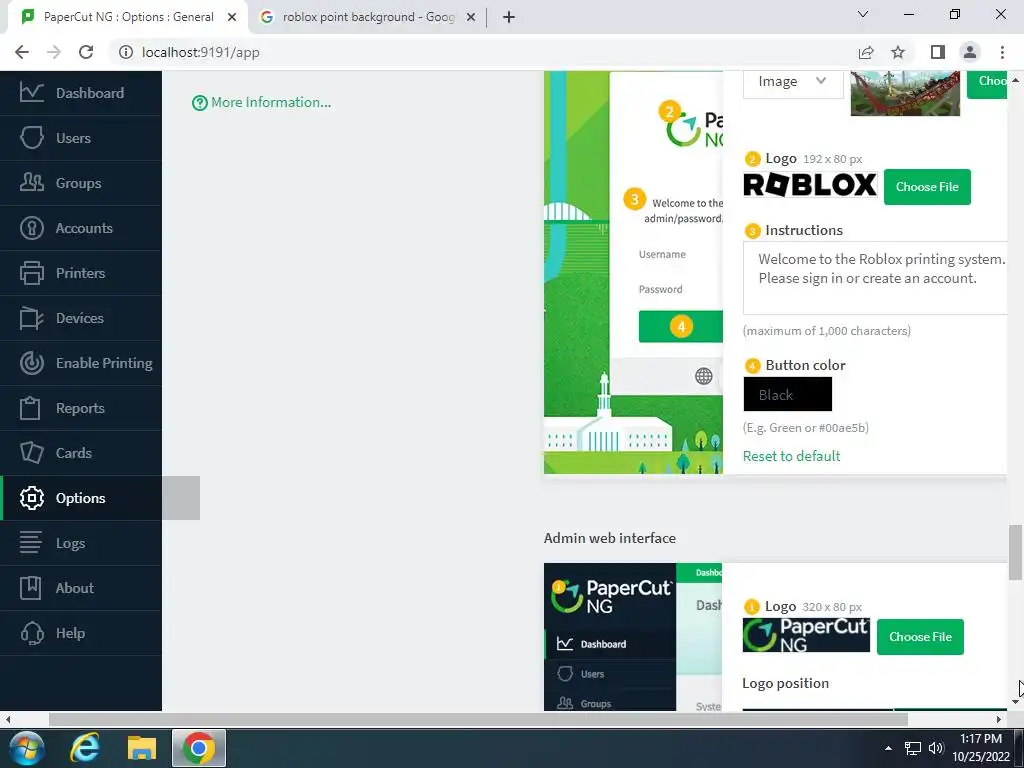Image resolution: width=1024 pixels, height=768 pixels.
Task: Click the Instructions text area
Action: (875, 278)
